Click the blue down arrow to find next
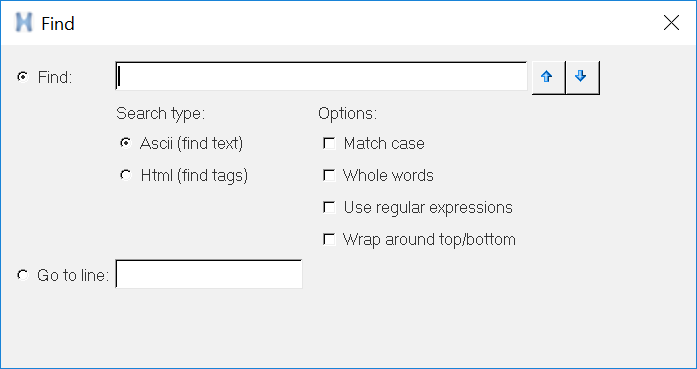 click(582, 77)
